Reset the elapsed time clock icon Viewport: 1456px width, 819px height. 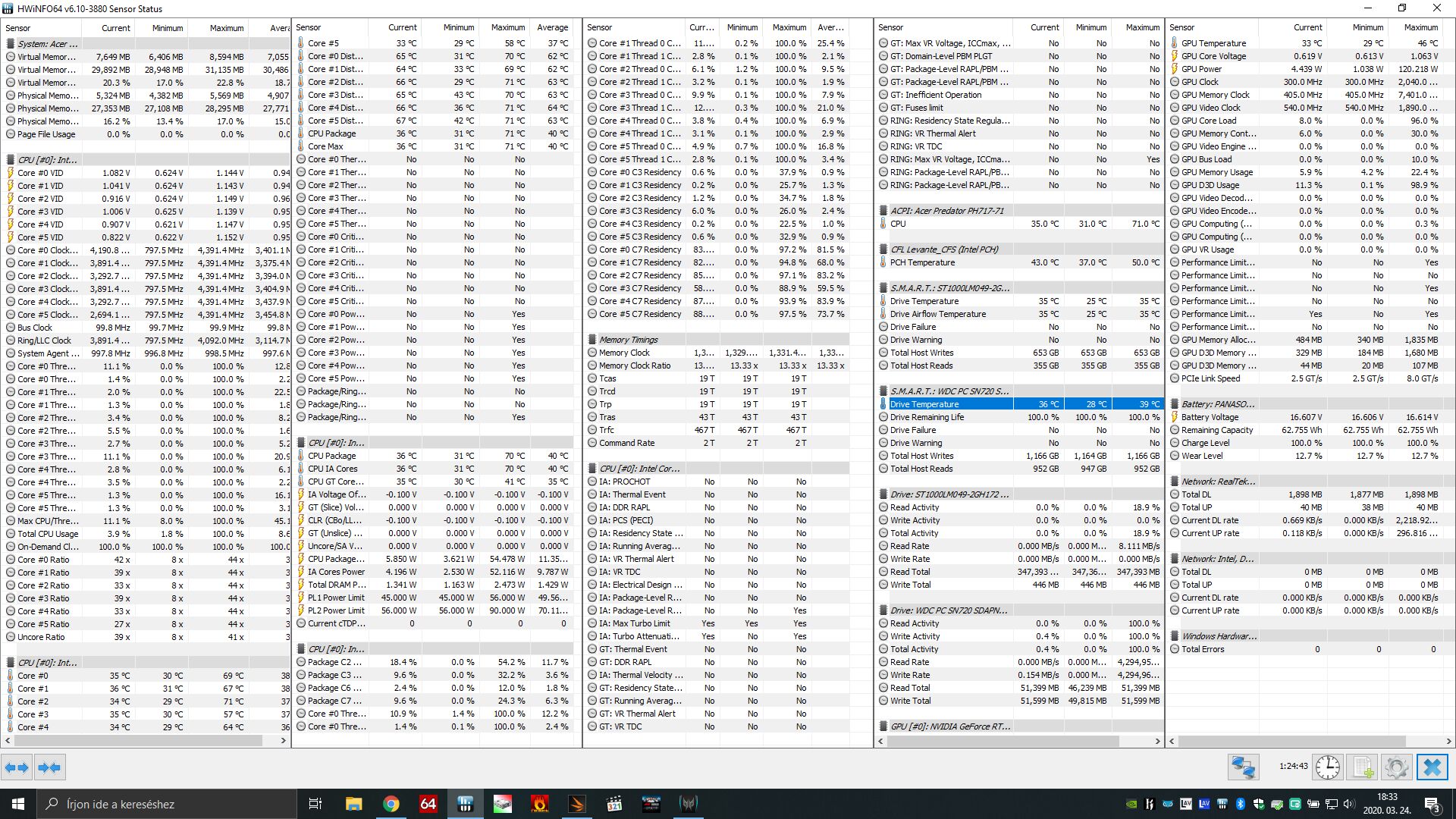(x=1327, y=767)
